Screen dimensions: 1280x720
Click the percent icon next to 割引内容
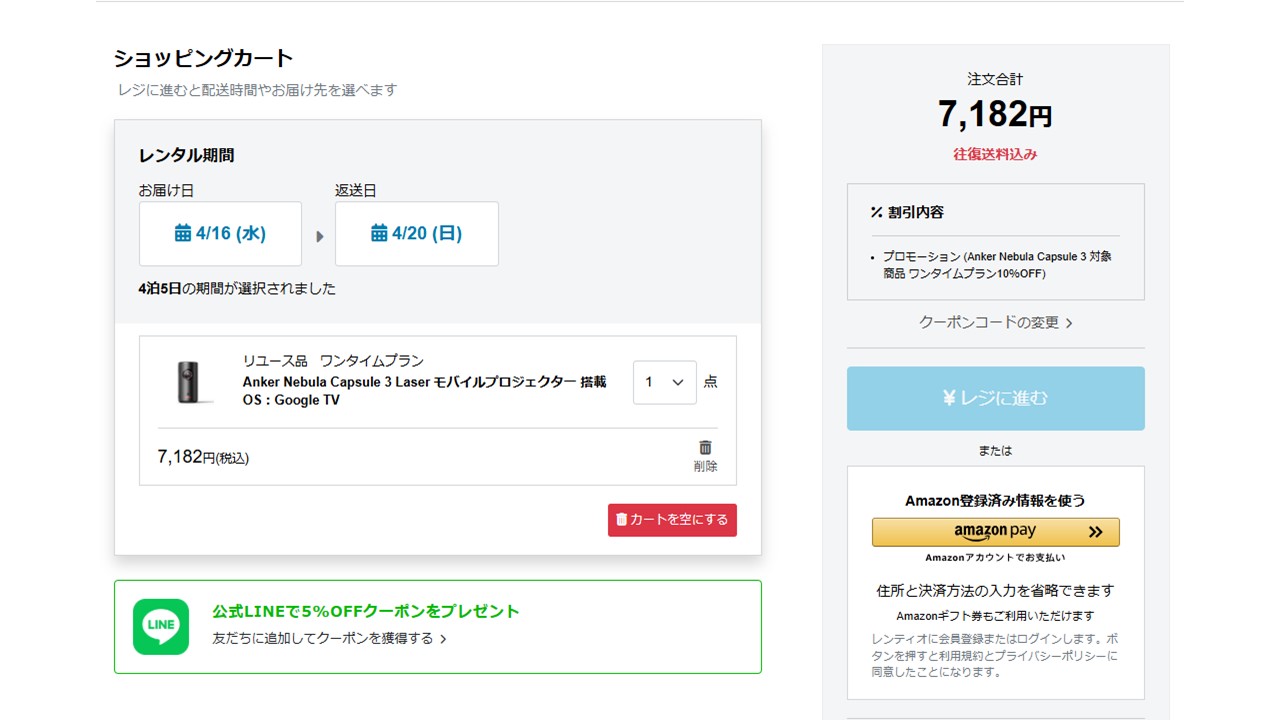[876, 212]
